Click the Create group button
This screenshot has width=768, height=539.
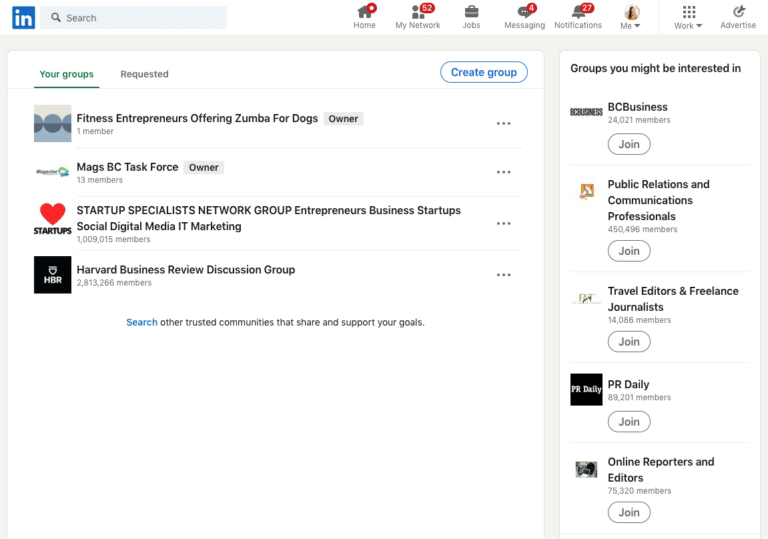[484, 72]
